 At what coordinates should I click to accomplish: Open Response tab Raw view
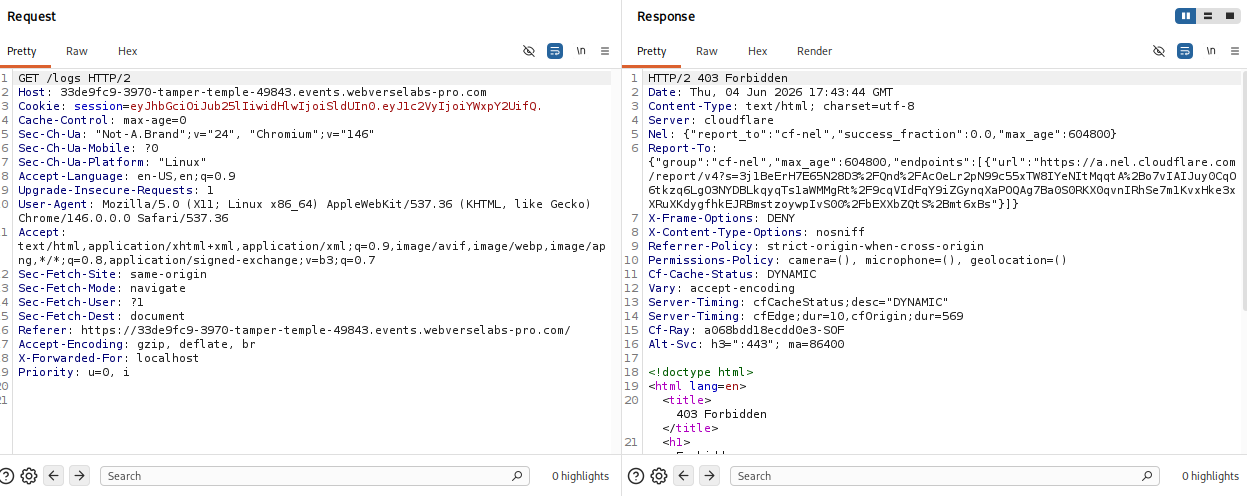(707, 51)
